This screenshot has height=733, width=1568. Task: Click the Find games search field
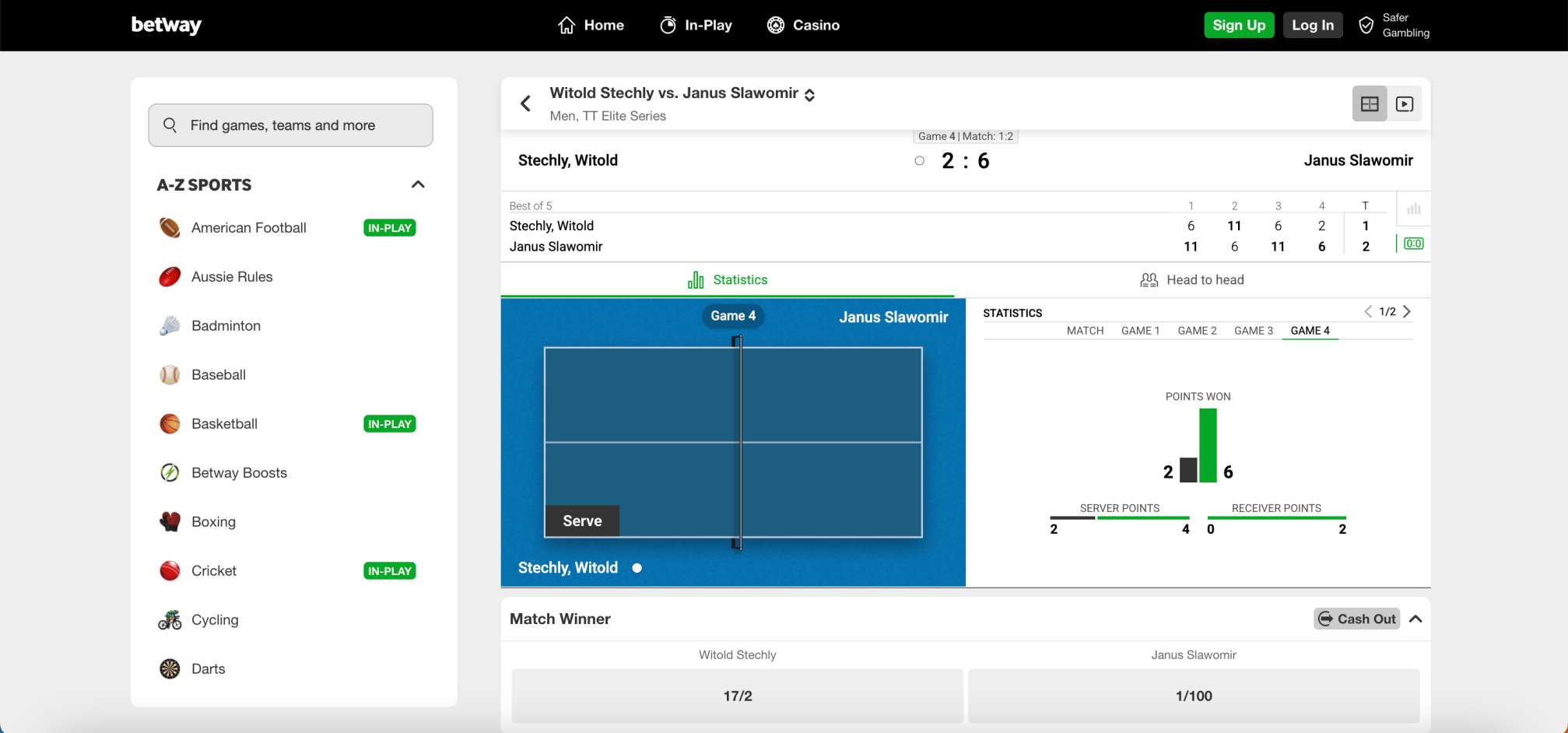click(x=290, y=125)
